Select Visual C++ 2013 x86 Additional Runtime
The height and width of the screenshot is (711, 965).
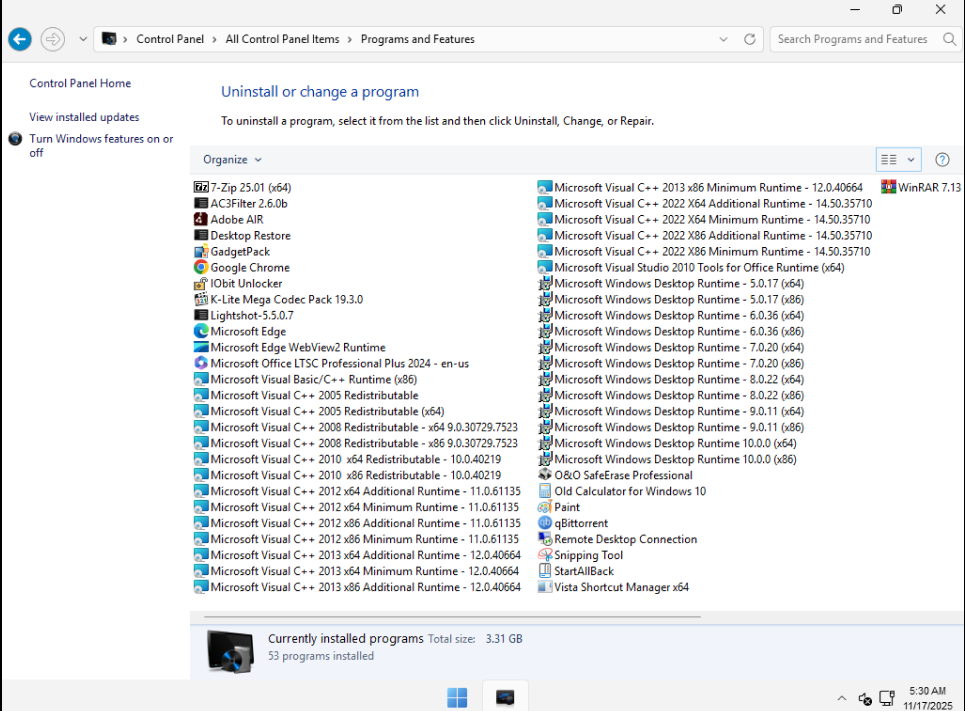click(x=358, y=587)
